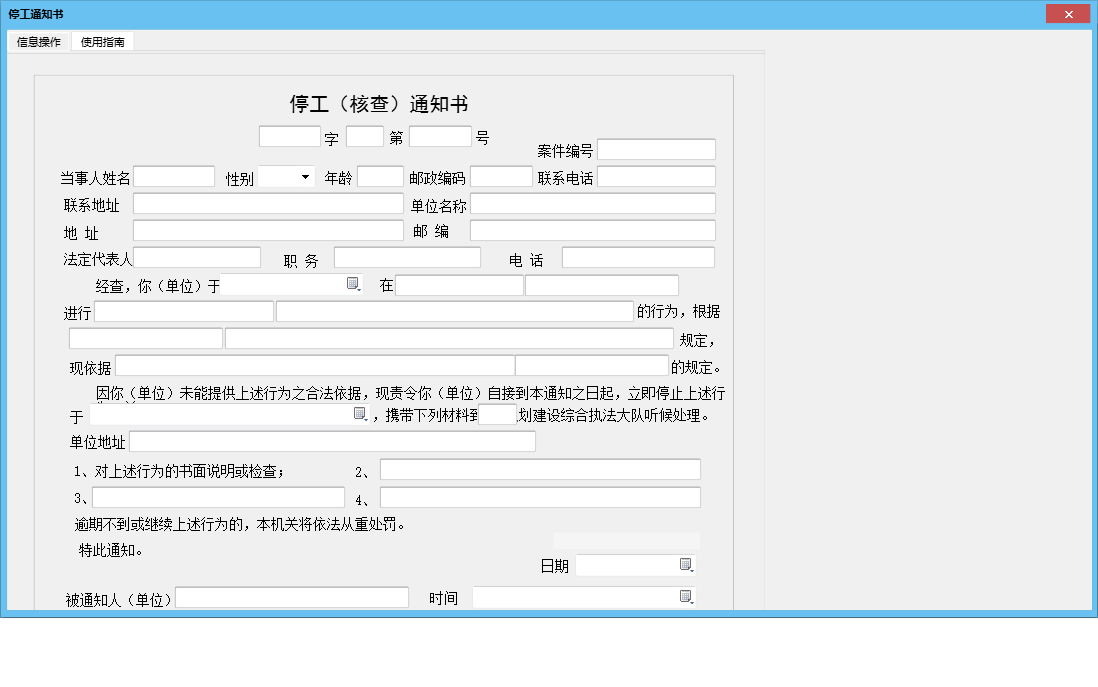Click the 联系电话 input field

pyautogui.click(x=657, y=176)
